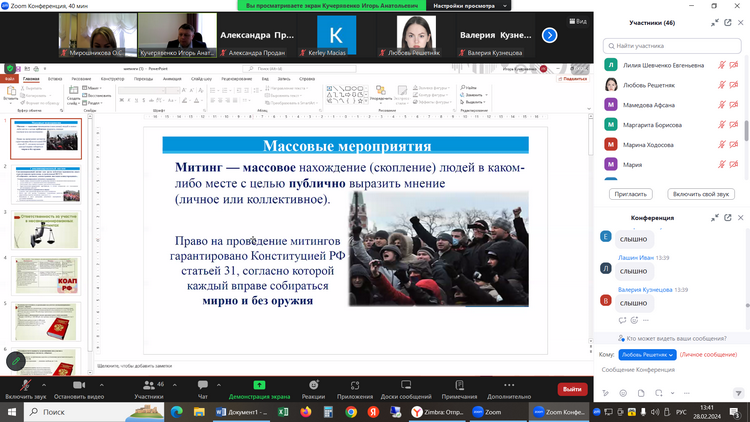
Task: Click Демонстрация экрана share screen icon
Action: coord(259,385)
